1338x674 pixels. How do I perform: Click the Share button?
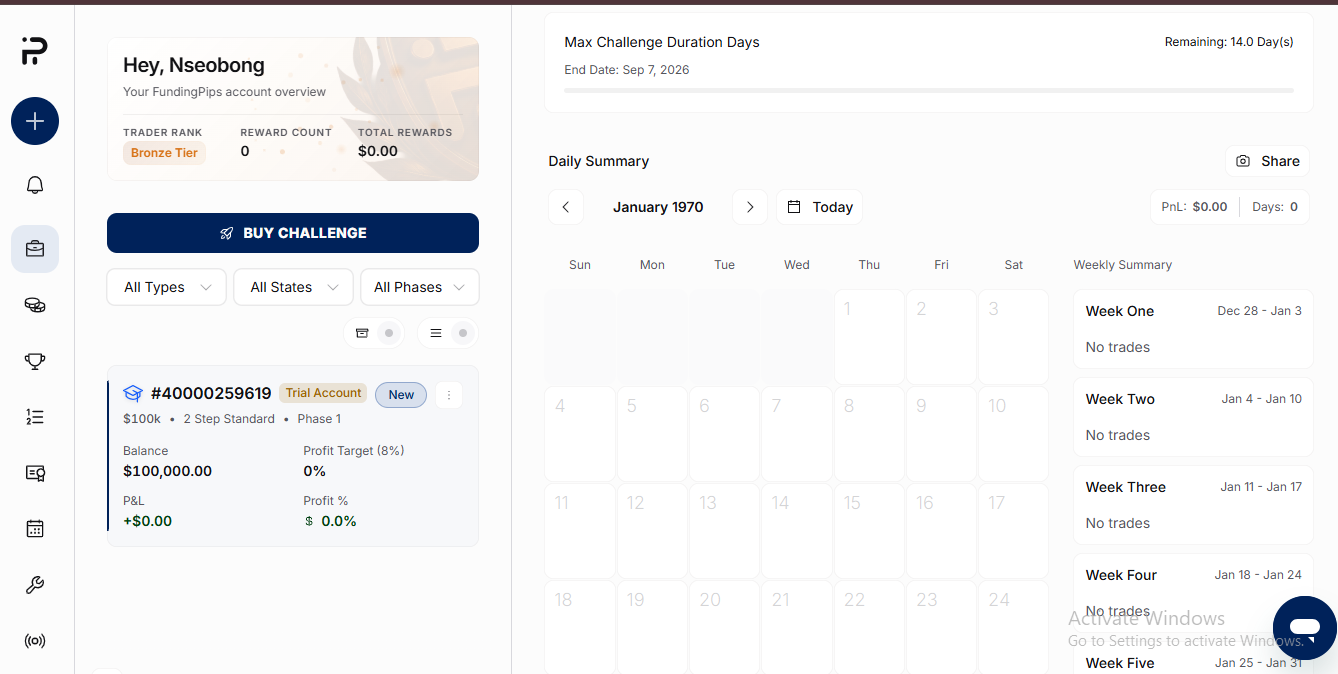pos(1267,161)
